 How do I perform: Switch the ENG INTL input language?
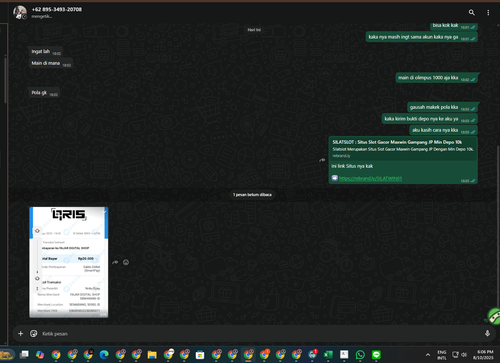tap(442, 355)
